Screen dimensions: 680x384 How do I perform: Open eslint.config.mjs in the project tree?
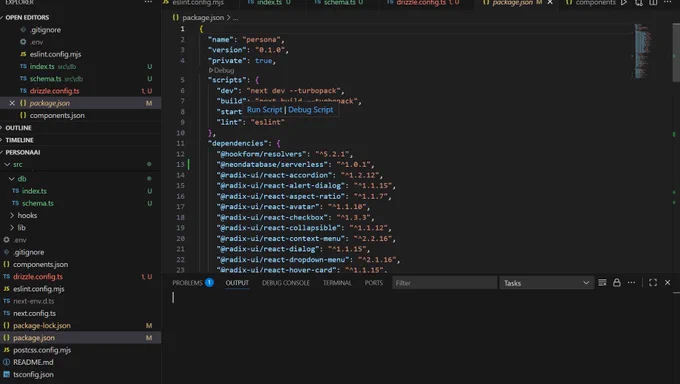coord(39,289)
